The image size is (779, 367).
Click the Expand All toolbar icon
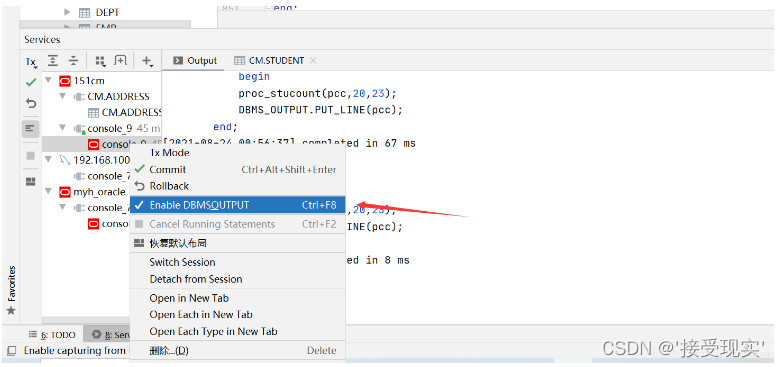(53, 61)
